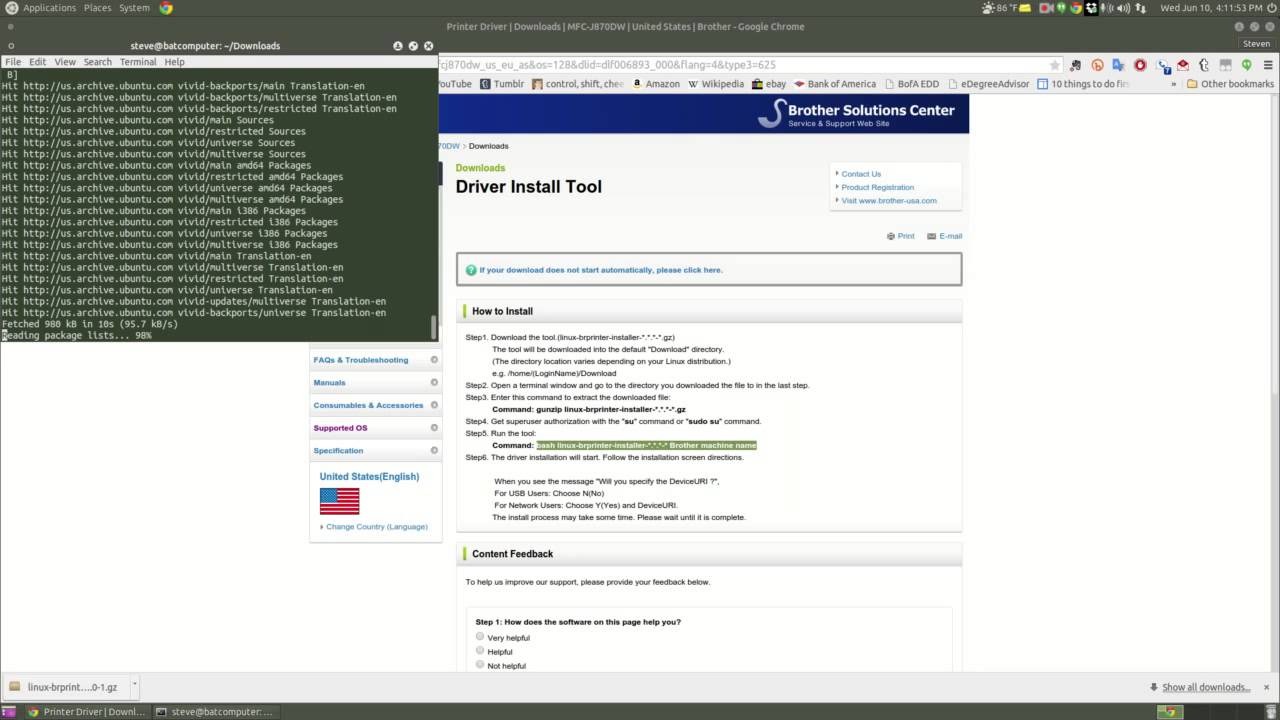The image size is (1280, 720).
Task: Open the Chrome hamburger menu
Action: click(1268, 65)
